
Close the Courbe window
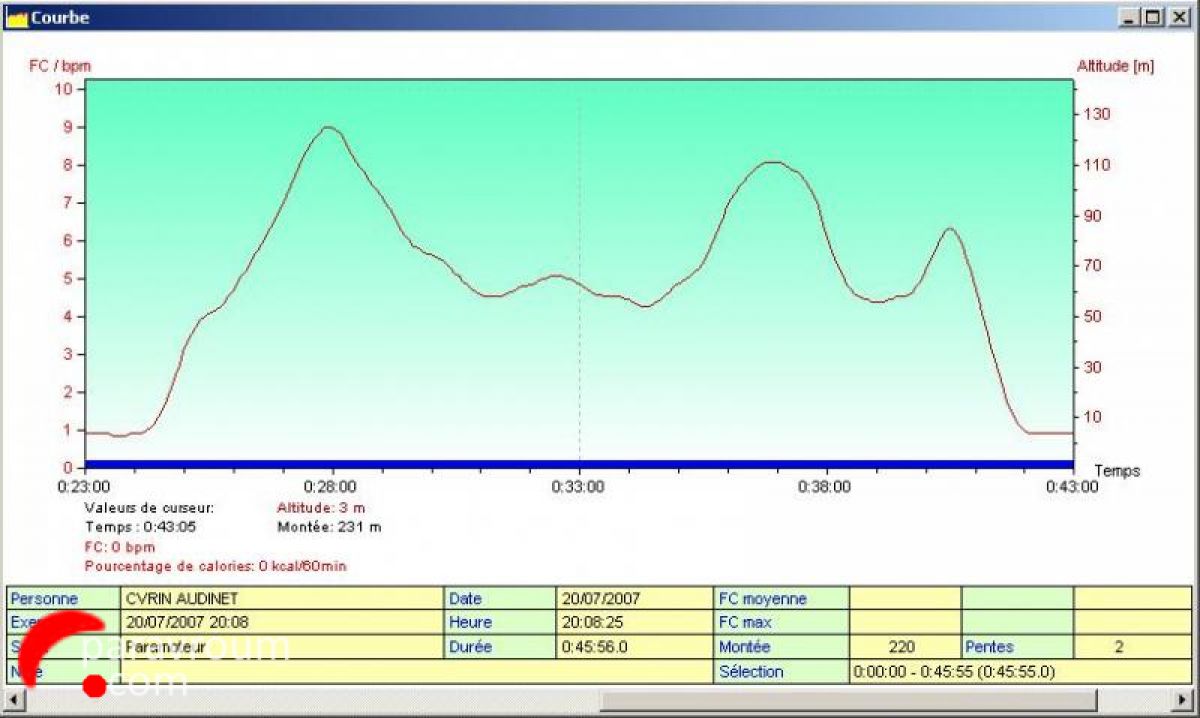[1177, 17]
